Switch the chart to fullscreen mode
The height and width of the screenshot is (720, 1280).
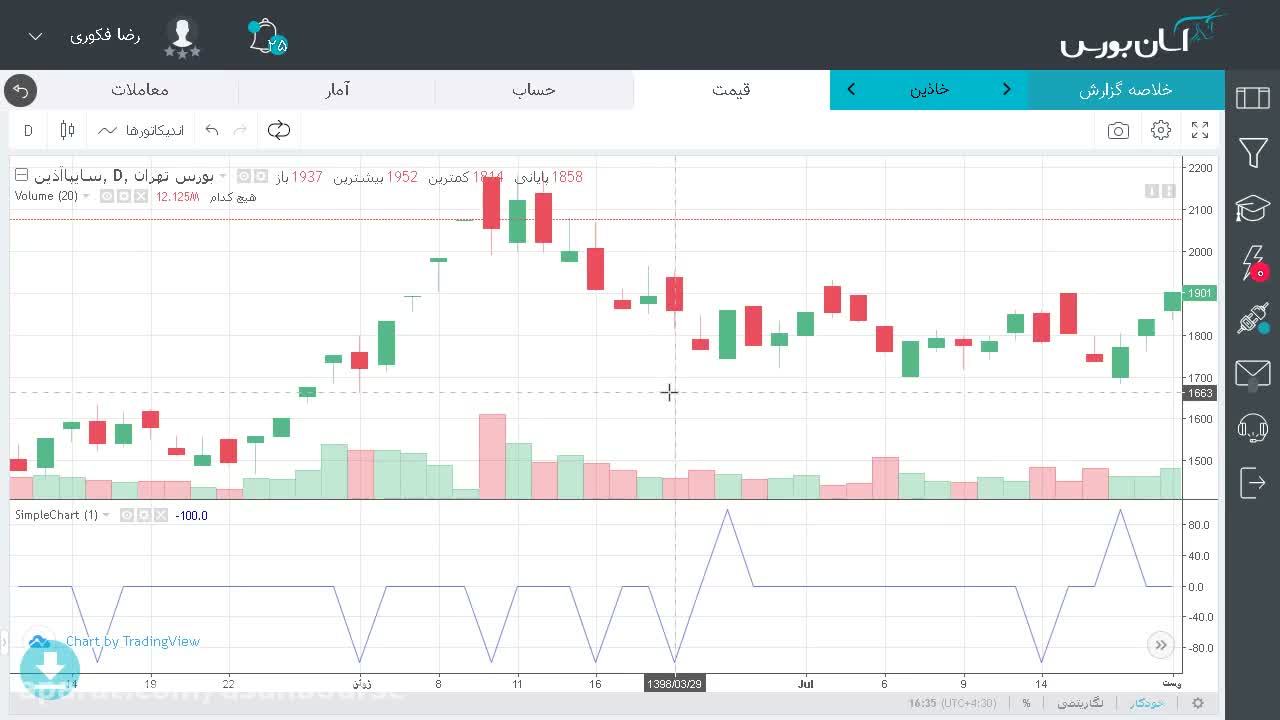(x=1200, y=130)
